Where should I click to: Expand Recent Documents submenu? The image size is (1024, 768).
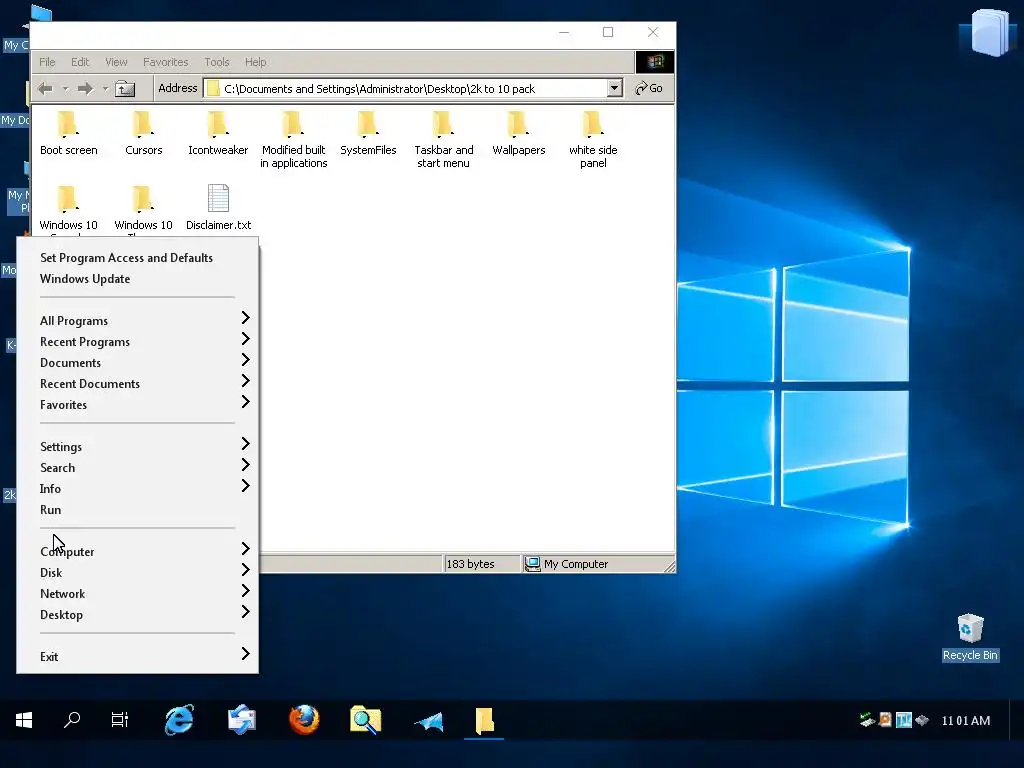tap(137, 383)
